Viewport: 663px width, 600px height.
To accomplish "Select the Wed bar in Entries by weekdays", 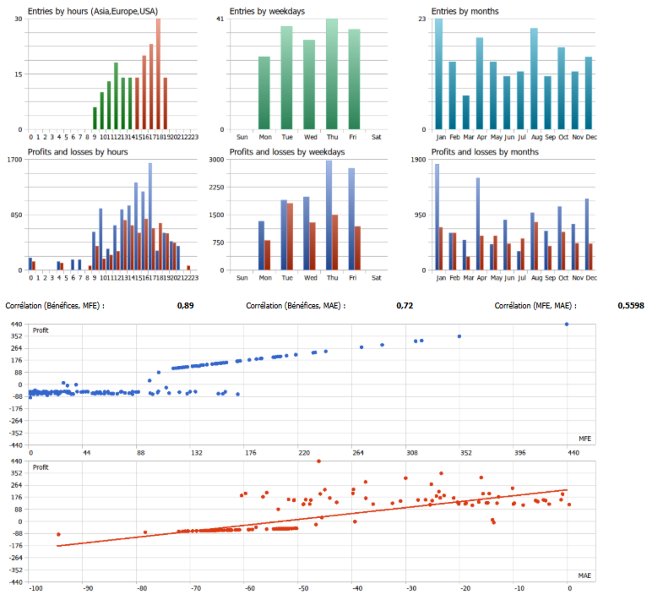I will [x=309, y=85].
